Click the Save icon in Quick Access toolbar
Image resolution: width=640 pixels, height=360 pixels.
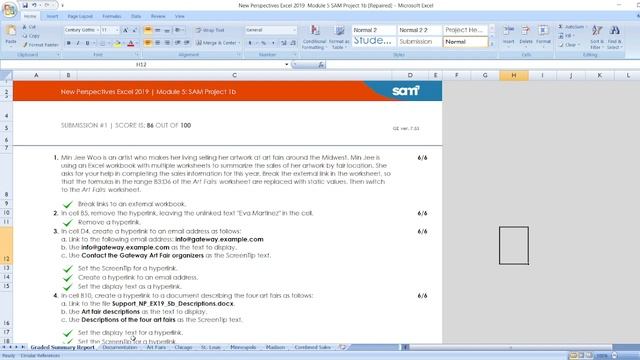25,5
